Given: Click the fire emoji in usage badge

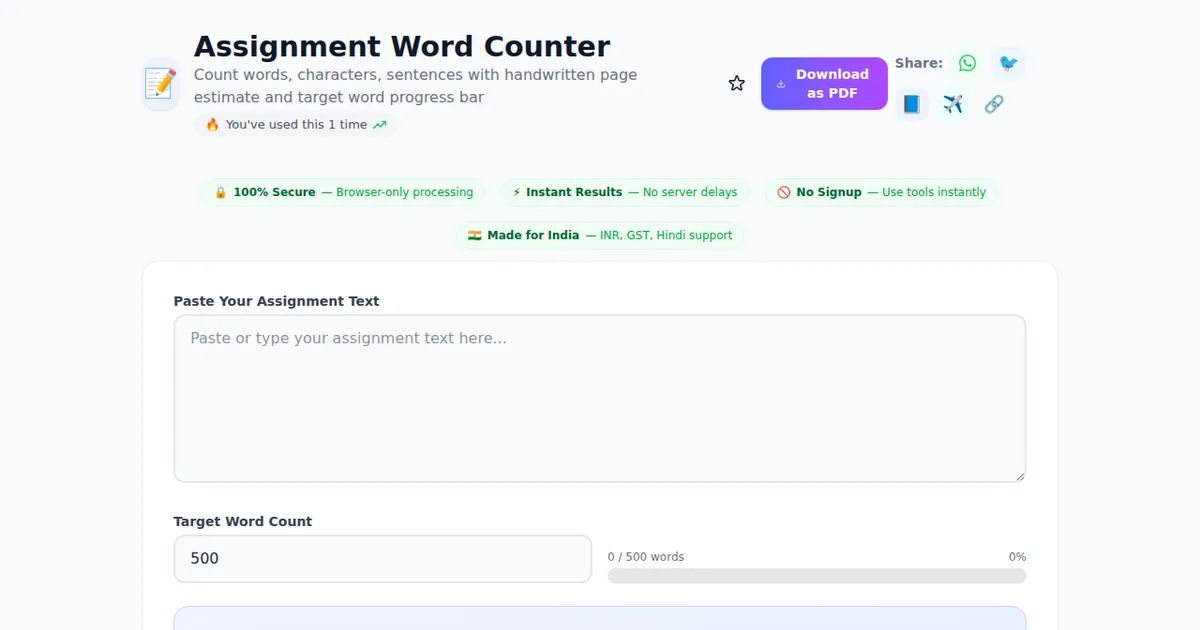Looking at the screenshot, I should (212, 125).
